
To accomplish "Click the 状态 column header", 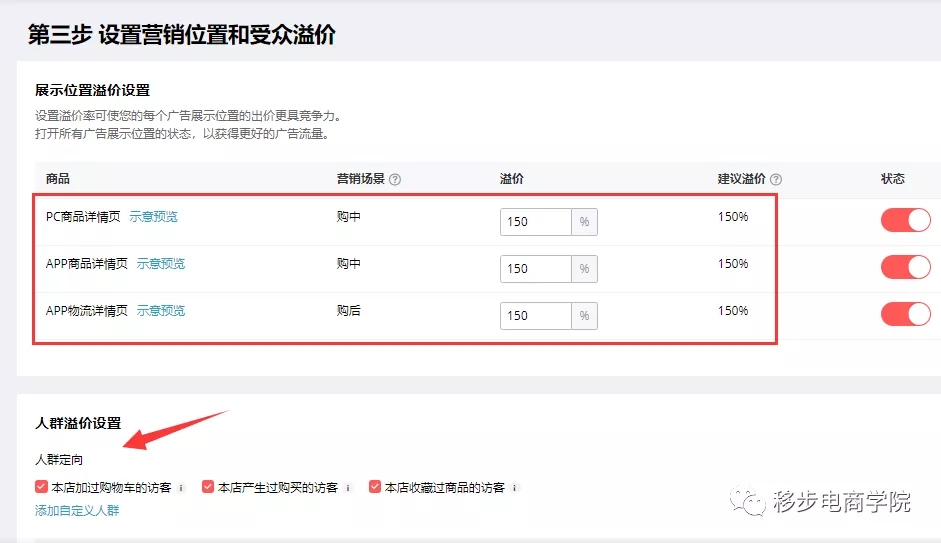I will point(892,179).
